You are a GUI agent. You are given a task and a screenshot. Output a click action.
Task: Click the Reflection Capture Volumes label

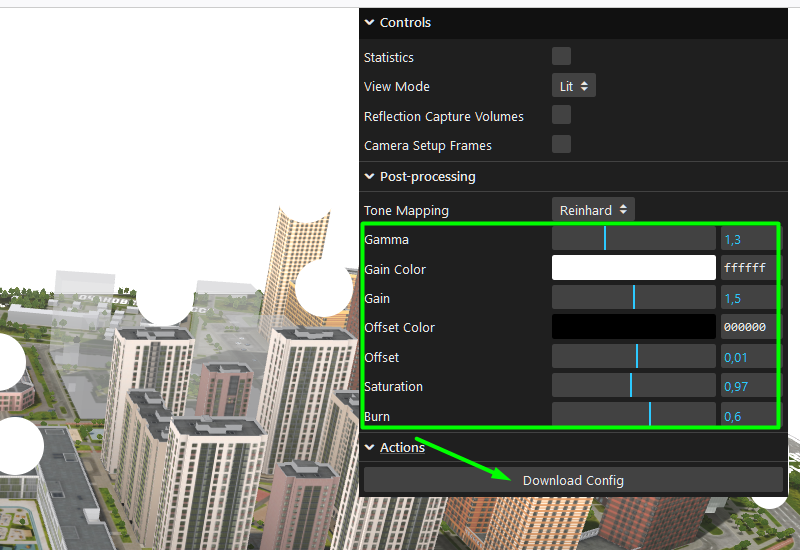tap(443, 117)
